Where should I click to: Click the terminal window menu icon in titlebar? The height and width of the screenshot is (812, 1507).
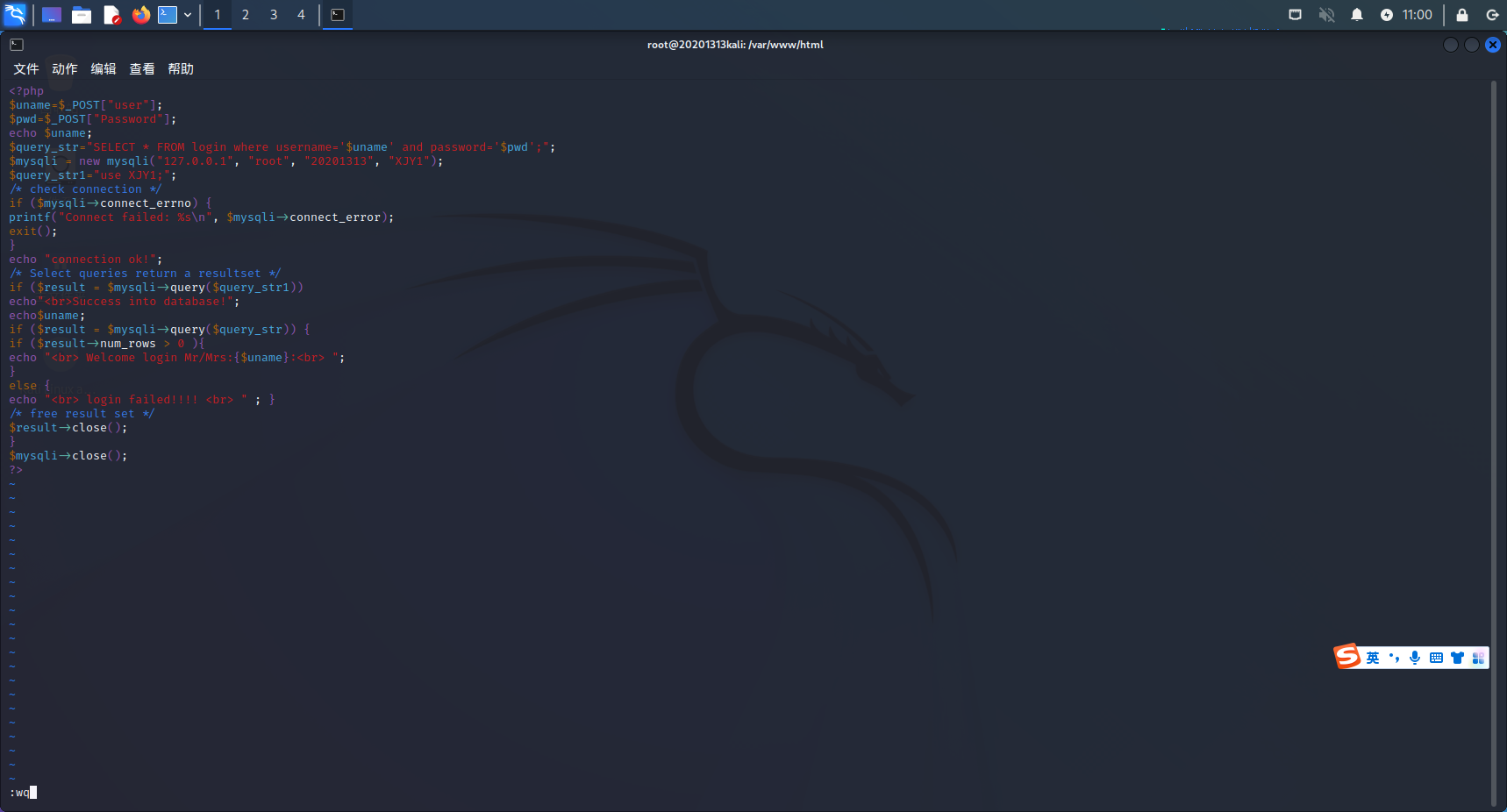pos(17,45)
